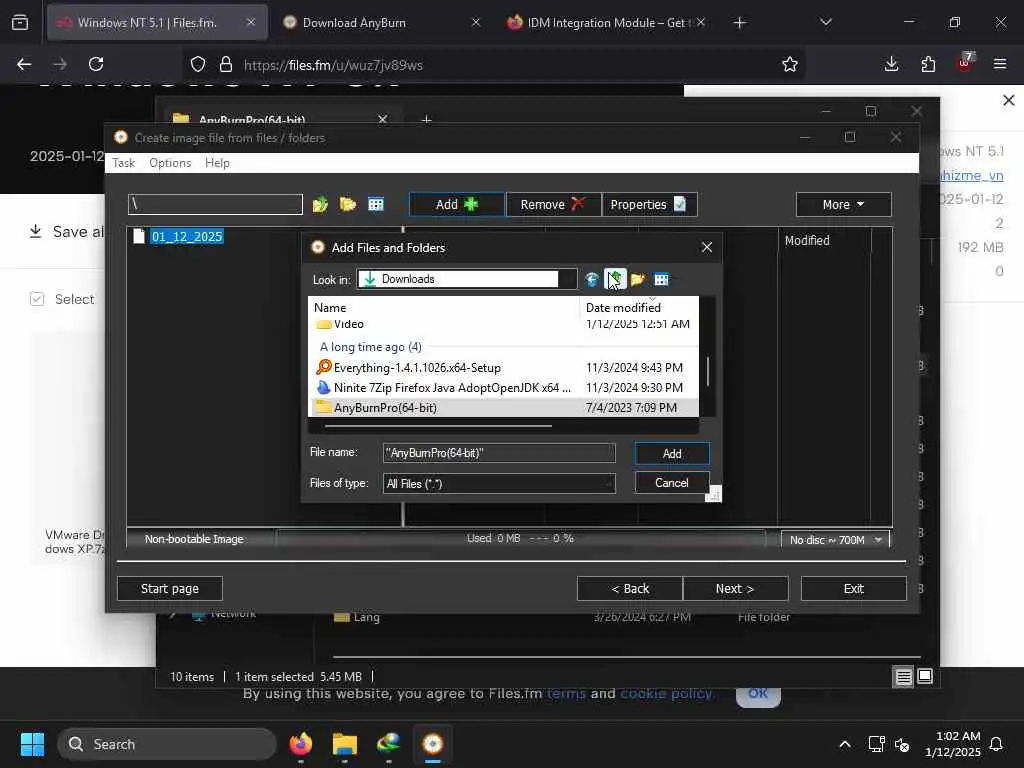The image size is (1024, 768).
Task: Collapse the 'A long time ago (4)' group
Action: pos(370,347)
